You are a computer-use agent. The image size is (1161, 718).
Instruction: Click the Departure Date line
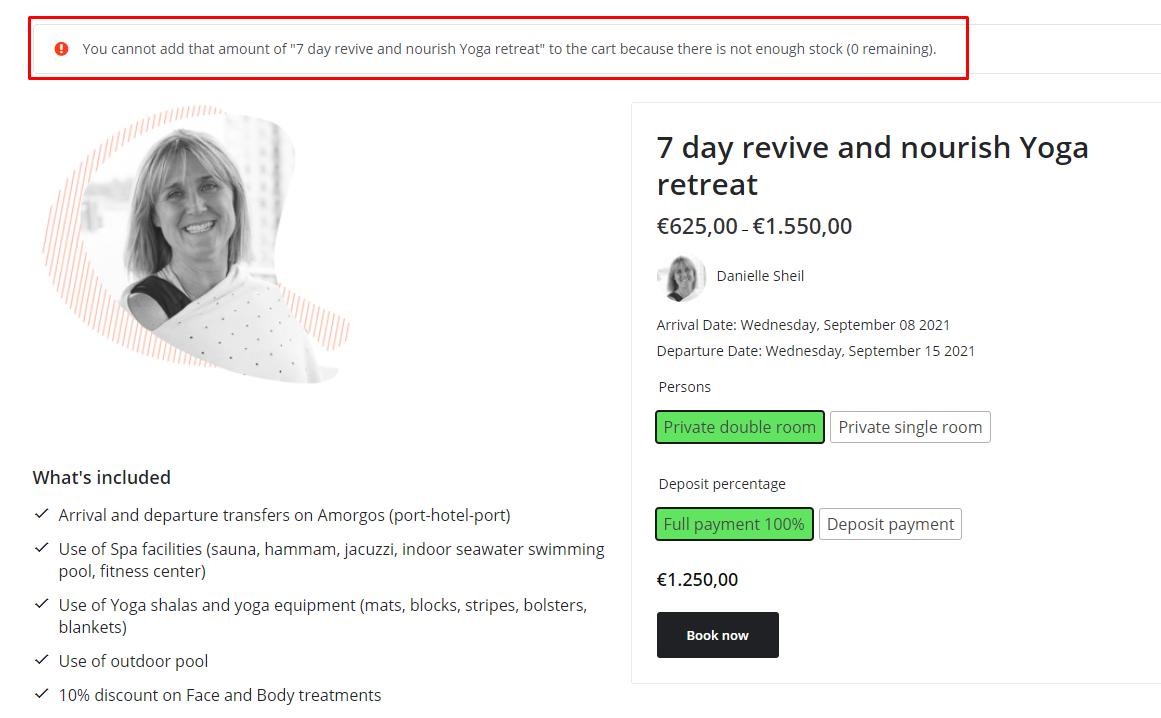(x=815, y=351)
